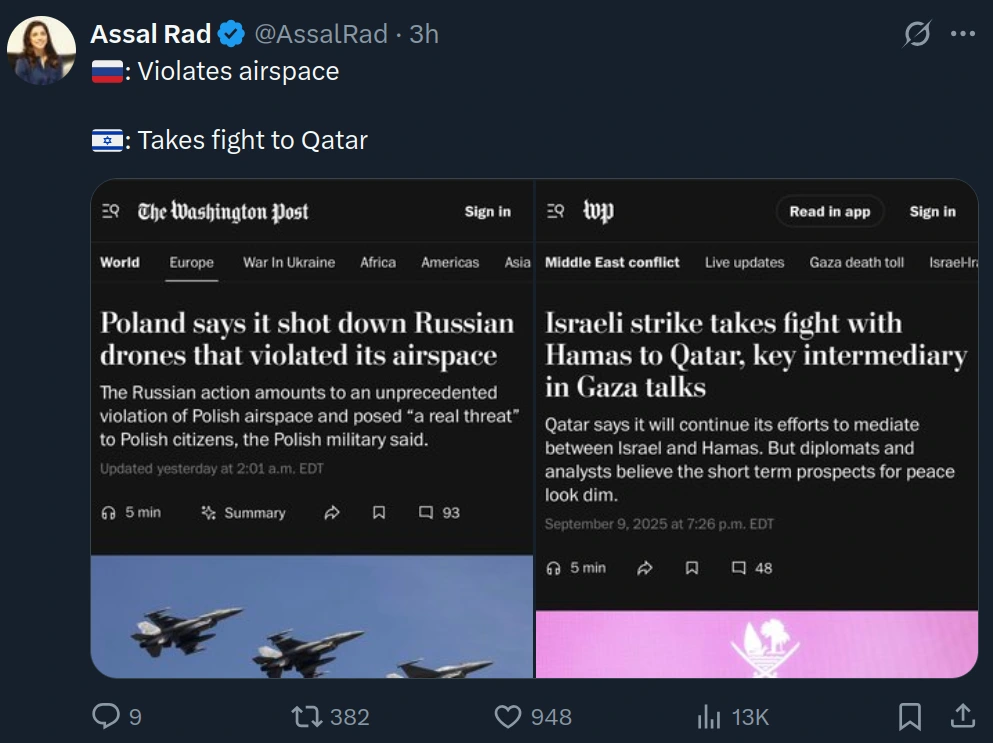Share the post via upload icon
The height and width of the screenshot is (743, 993).
pyautogui.click(x=963, y=716)
